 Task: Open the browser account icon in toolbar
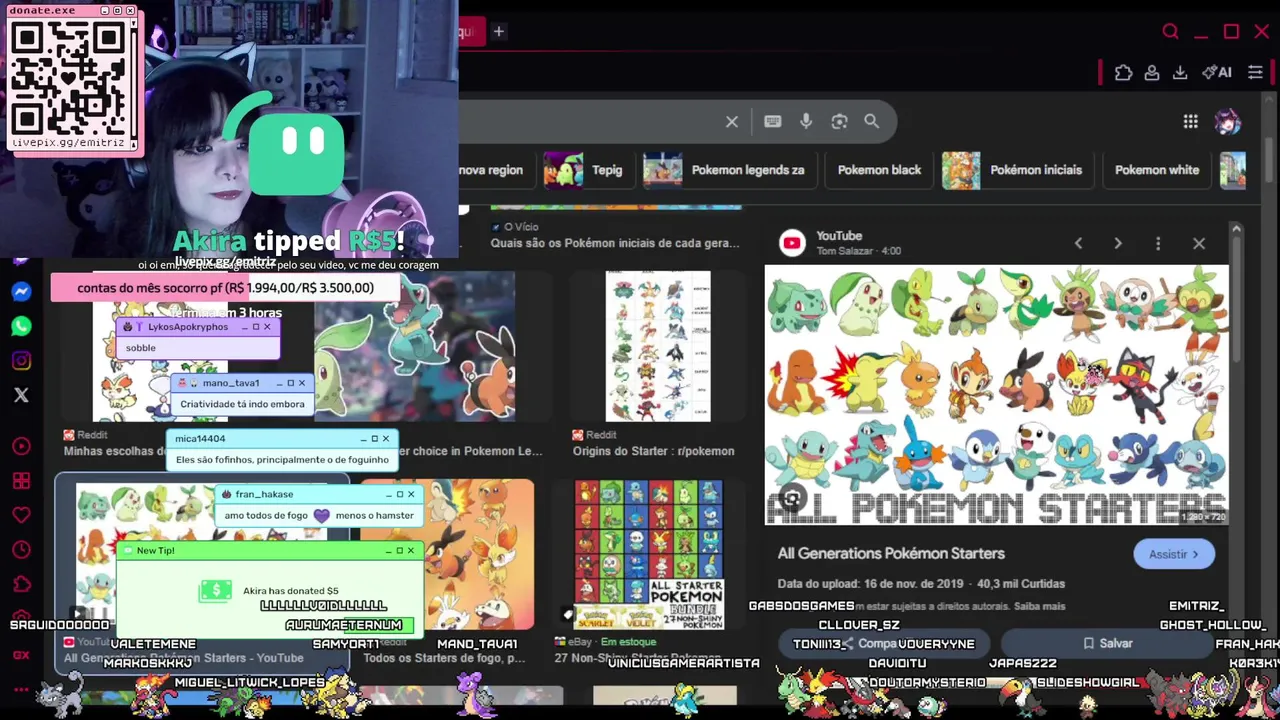pyautogui.click(x=1152, y=72)
